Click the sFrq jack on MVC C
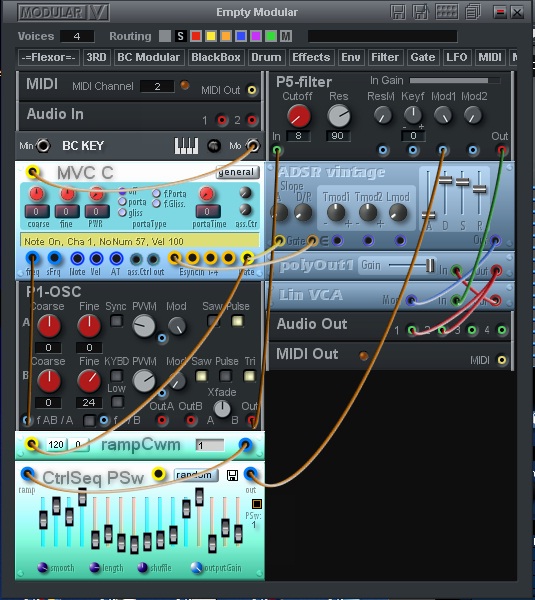 55,258
